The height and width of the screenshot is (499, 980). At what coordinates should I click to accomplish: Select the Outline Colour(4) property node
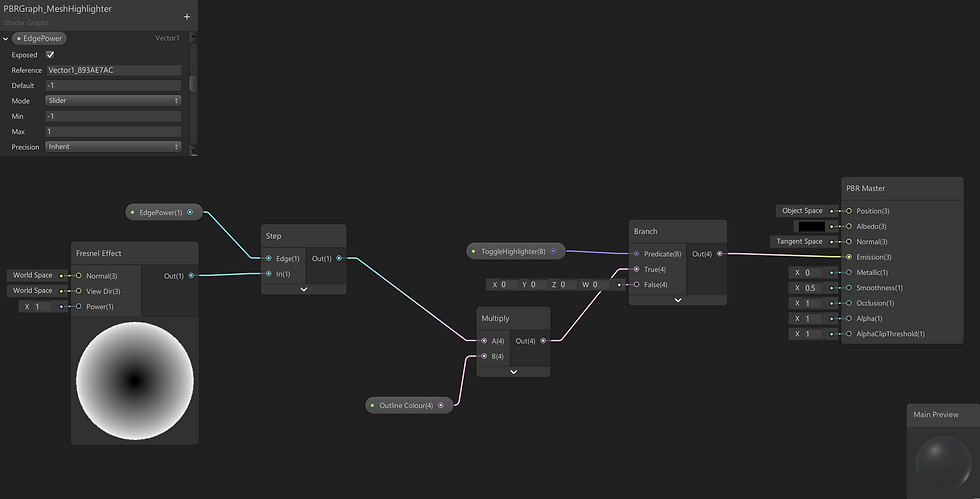[409, 405]
